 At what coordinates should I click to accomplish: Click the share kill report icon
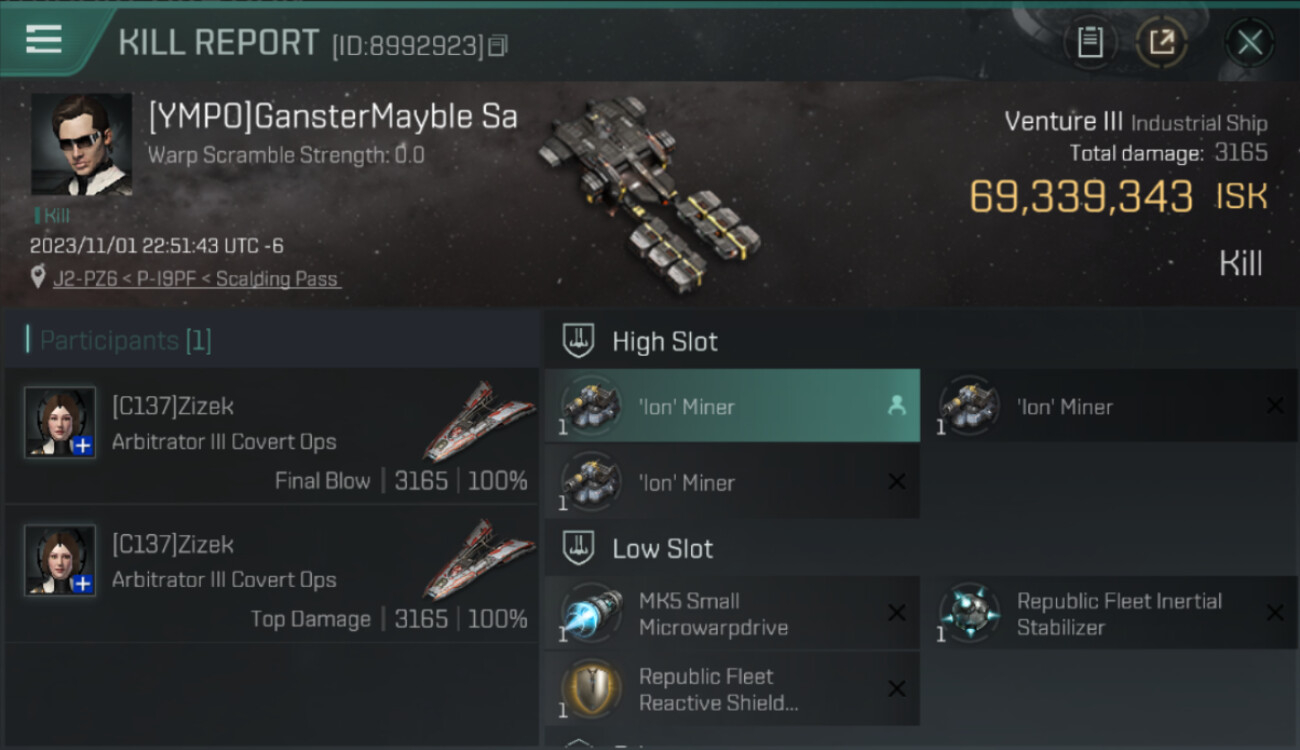(1162, 42)
